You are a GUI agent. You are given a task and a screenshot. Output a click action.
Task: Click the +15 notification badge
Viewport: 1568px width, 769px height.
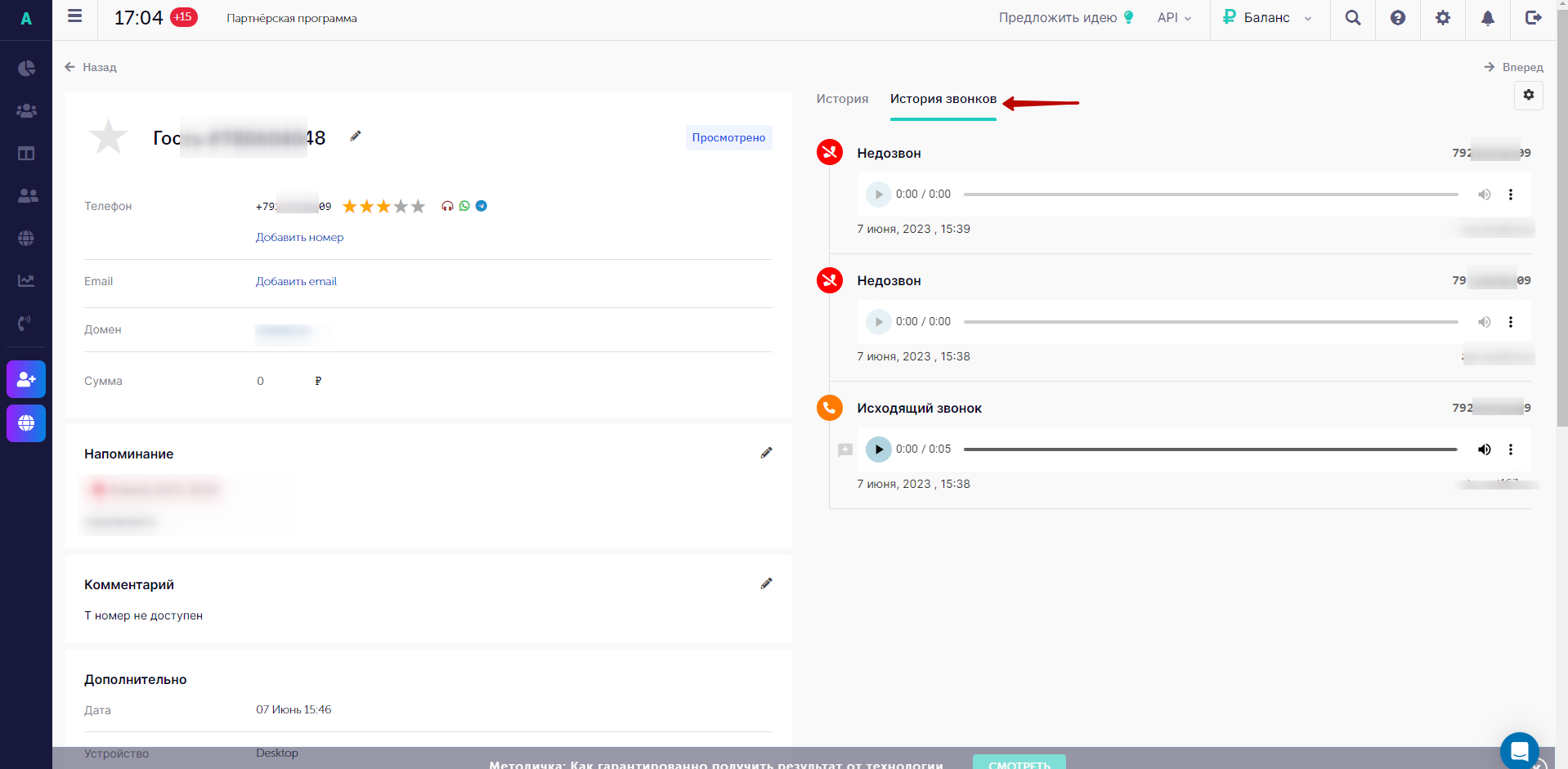pos(183,16)
